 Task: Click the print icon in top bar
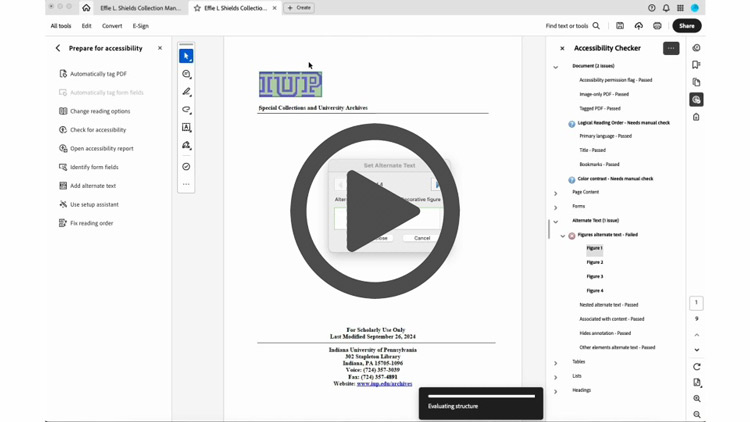click(x=657, y=26)
